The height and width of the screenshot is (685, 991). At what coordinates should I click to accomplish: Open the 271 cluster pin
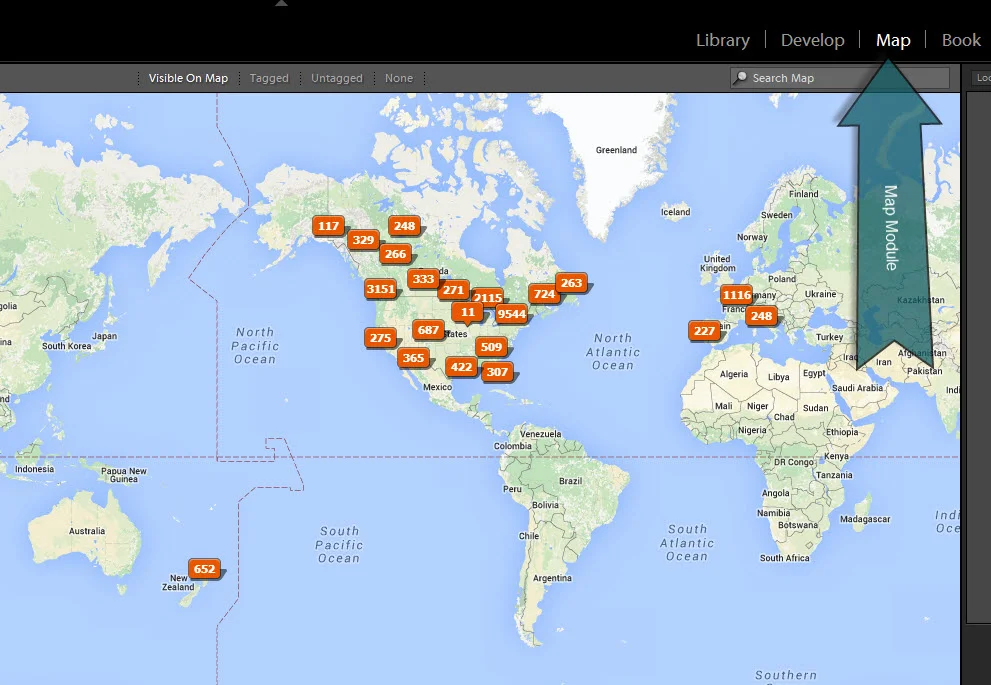point(453,290)
